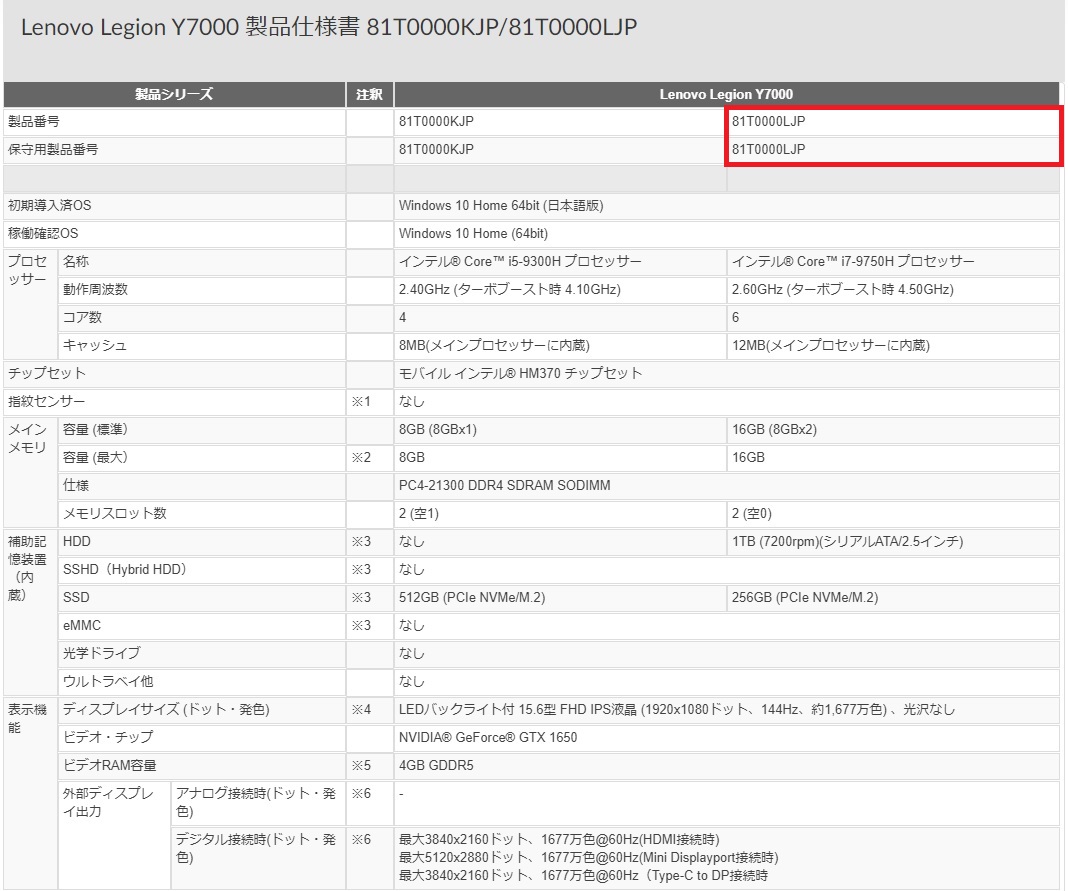Image resolution: width=1068 pixels, height=891 pixels.
Task: Select the 16GB (8GBx2) memory value
Action: [774, 429]
